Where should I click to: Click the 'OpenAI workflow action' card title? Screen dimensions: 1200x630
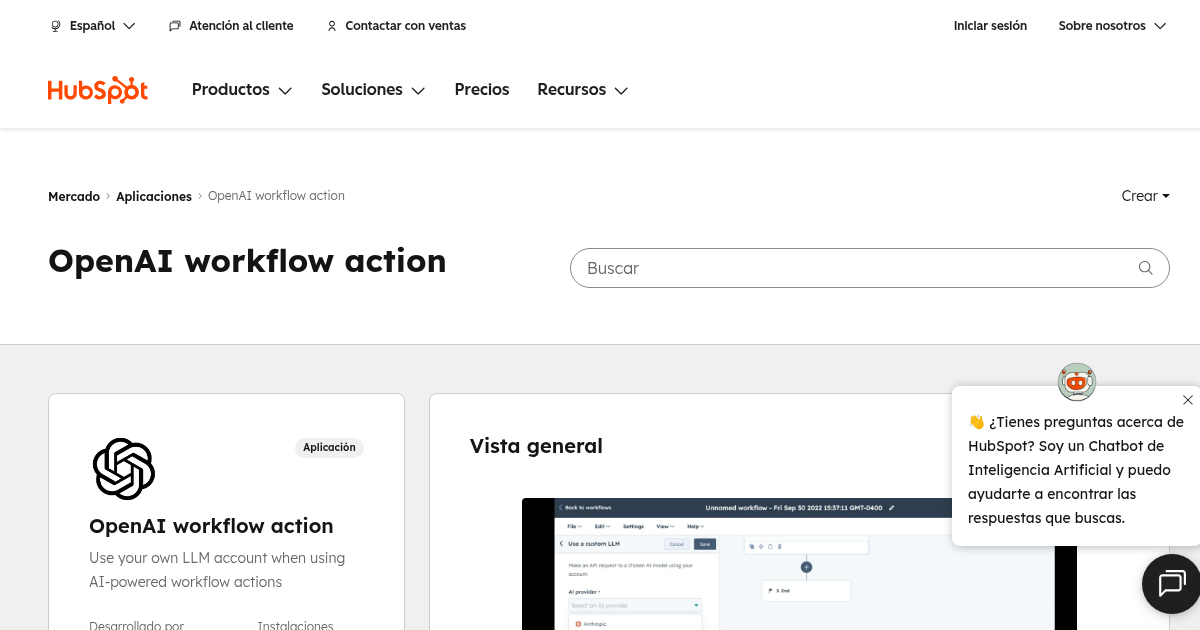click(x=211, y=526)
